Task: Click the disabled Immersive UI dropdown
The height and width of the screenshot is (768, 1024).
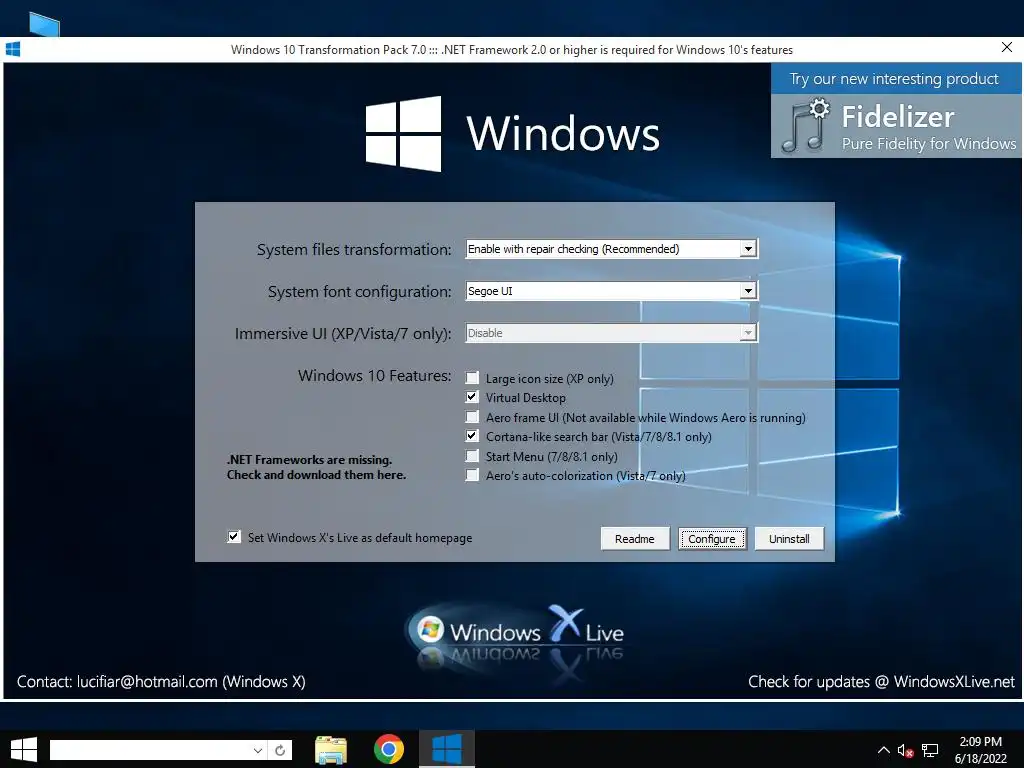Action: coord(611,333)
